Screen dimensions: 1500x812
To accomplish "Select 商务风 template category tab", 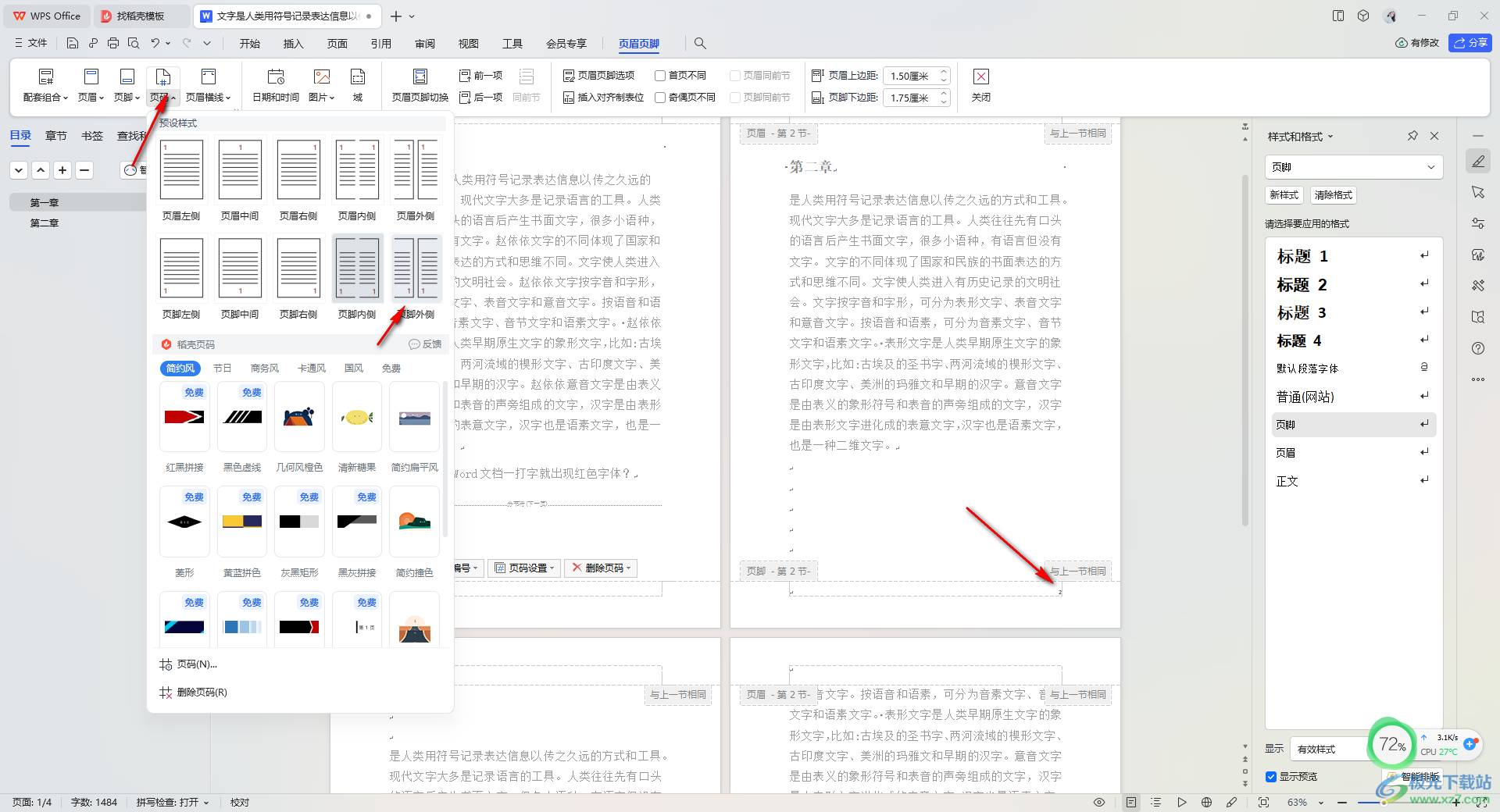I will [x=265, y=369].
